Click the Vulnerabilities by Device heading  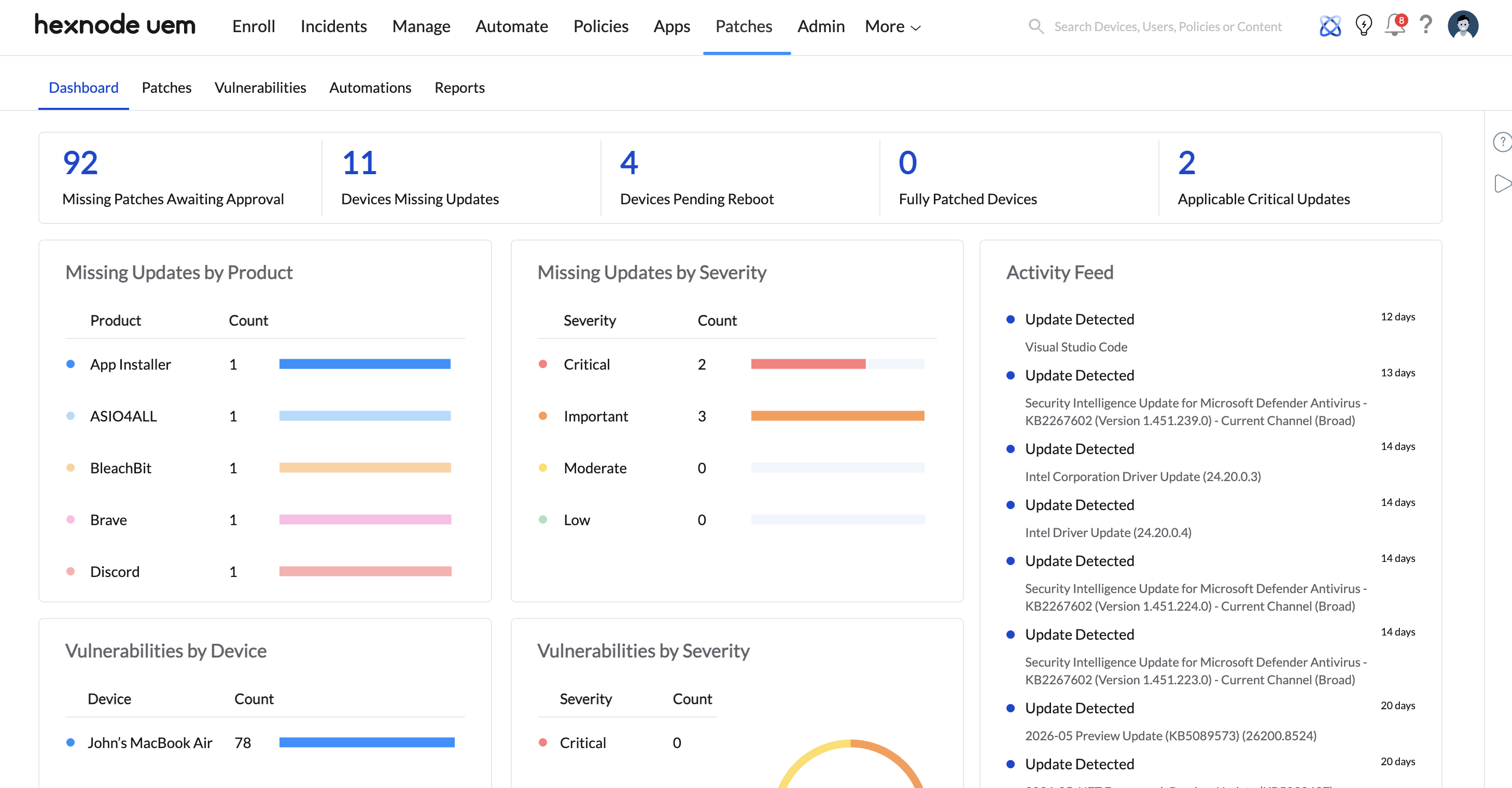tap(165, 651)
